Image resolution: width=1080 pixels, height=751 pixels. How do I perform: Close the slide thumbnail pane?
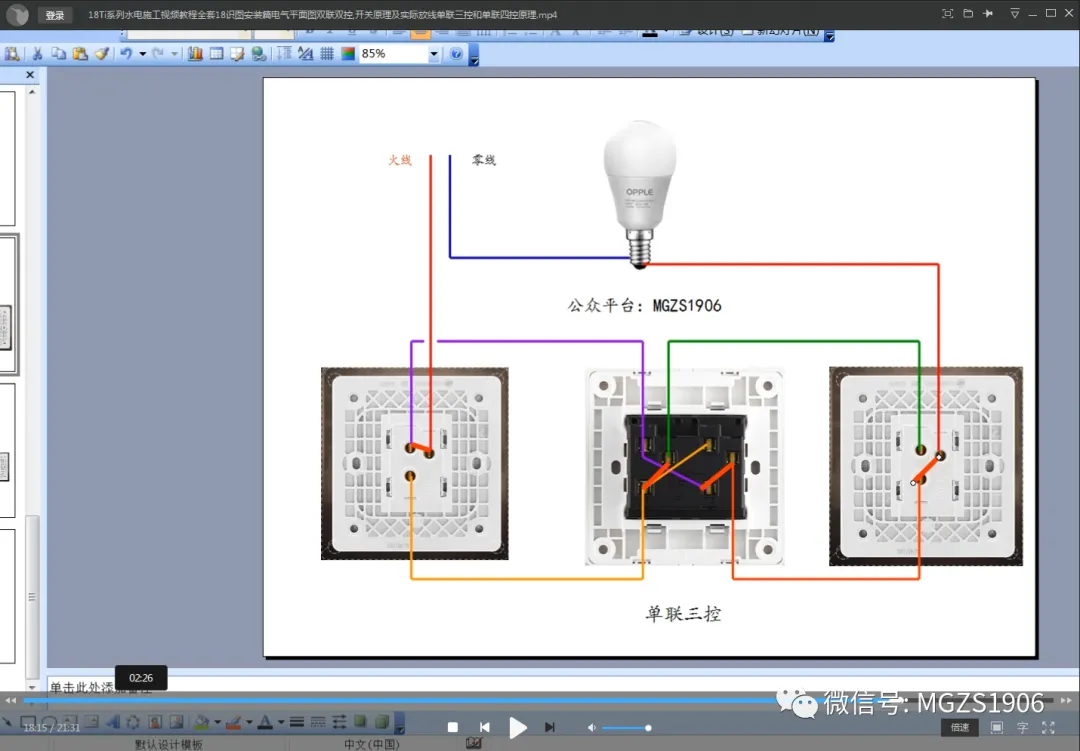click(x=30, y=74)
